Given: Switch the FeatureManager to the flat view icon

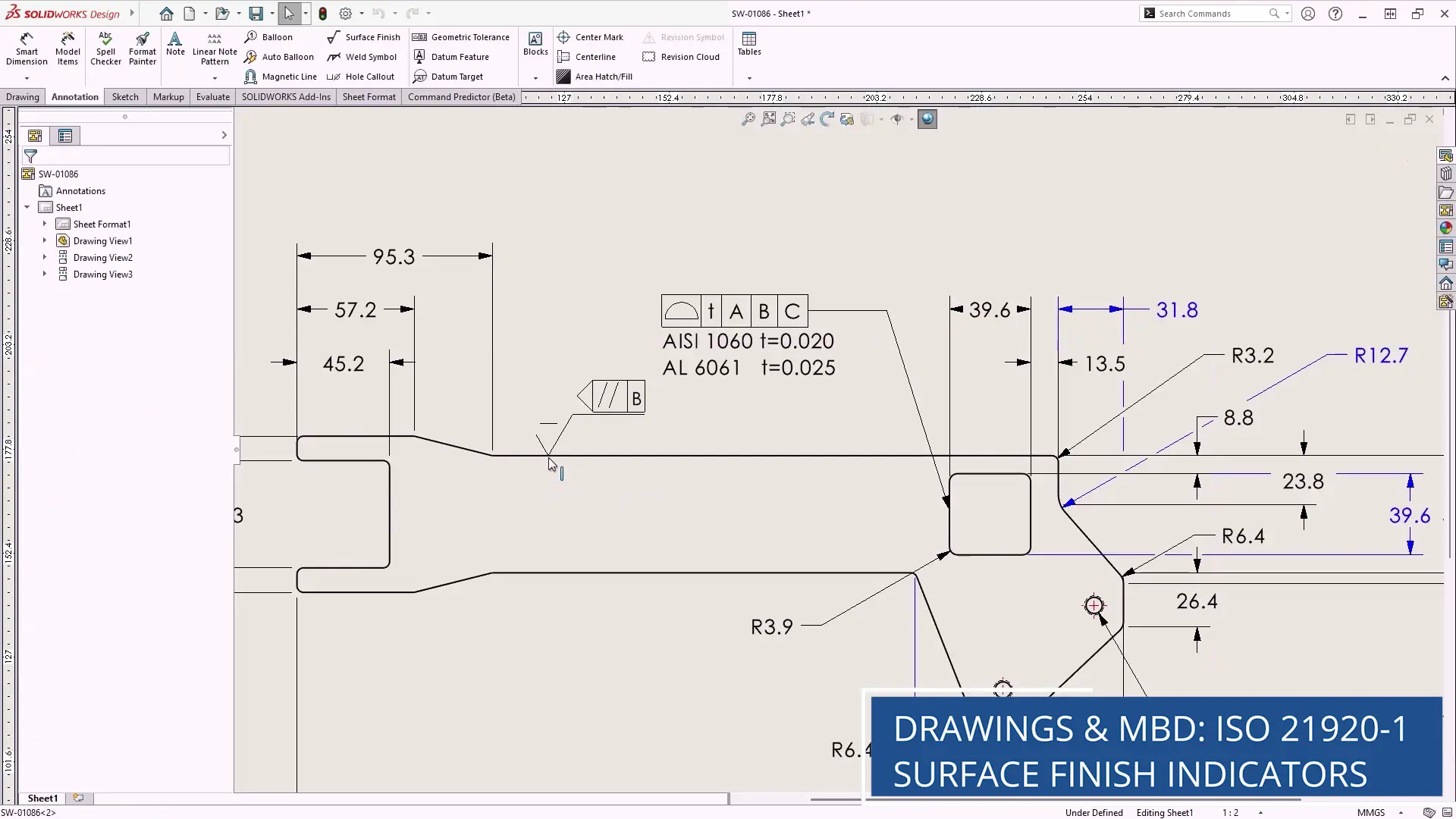Looking at the screenshot, I should (64, 136).
